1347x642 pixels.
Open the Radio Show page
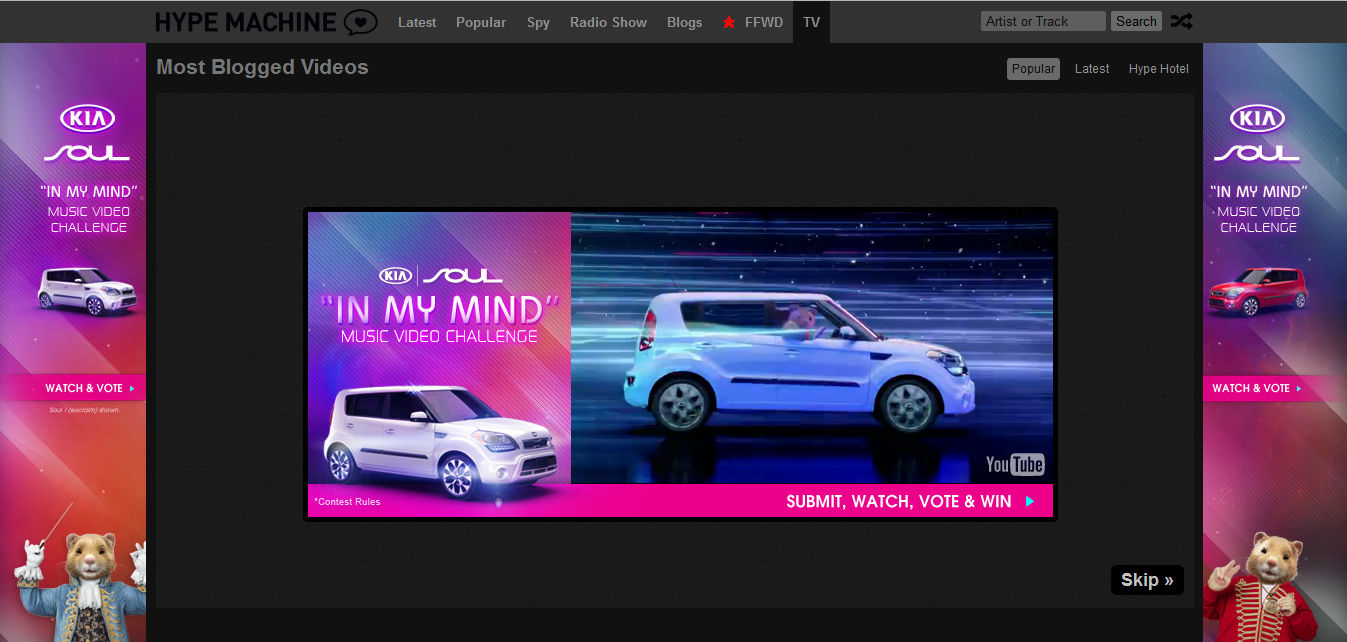click(x=608, y=22)
